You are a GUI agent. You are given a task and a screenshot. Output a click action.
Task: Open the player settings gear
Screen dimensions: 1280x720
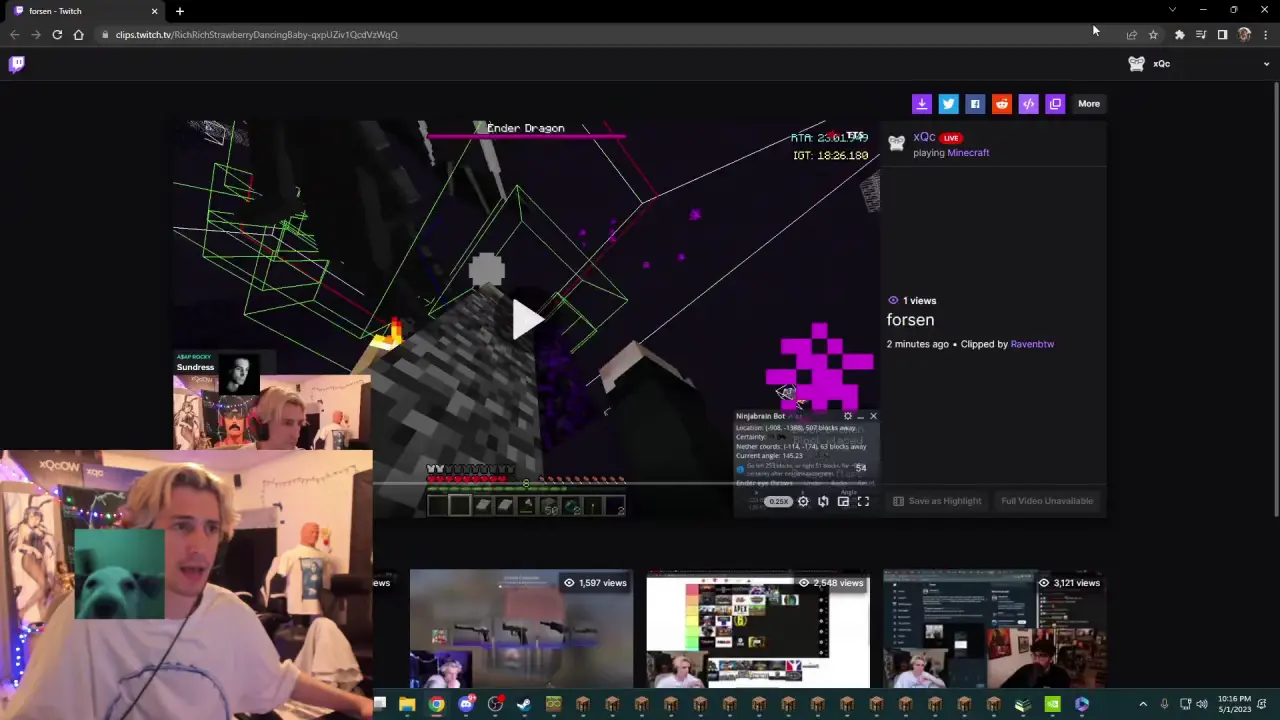click(803, 501)
